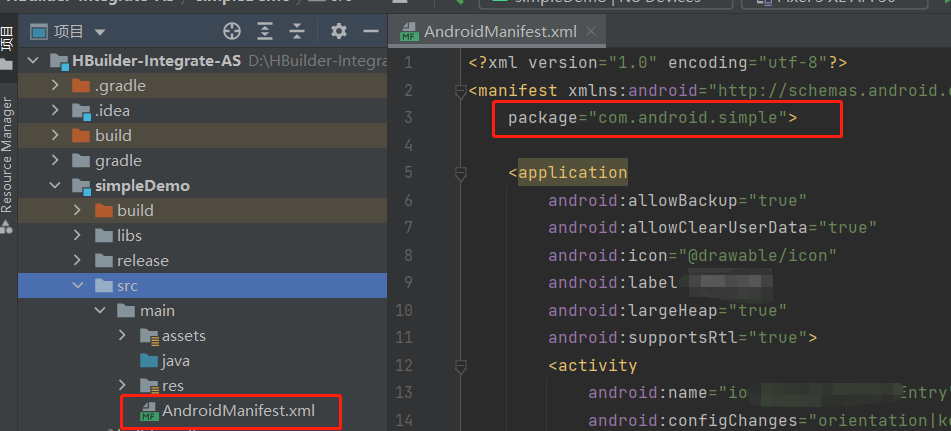
Task: Toggle fold marker beside application tag
Action: tap(460, 172)
